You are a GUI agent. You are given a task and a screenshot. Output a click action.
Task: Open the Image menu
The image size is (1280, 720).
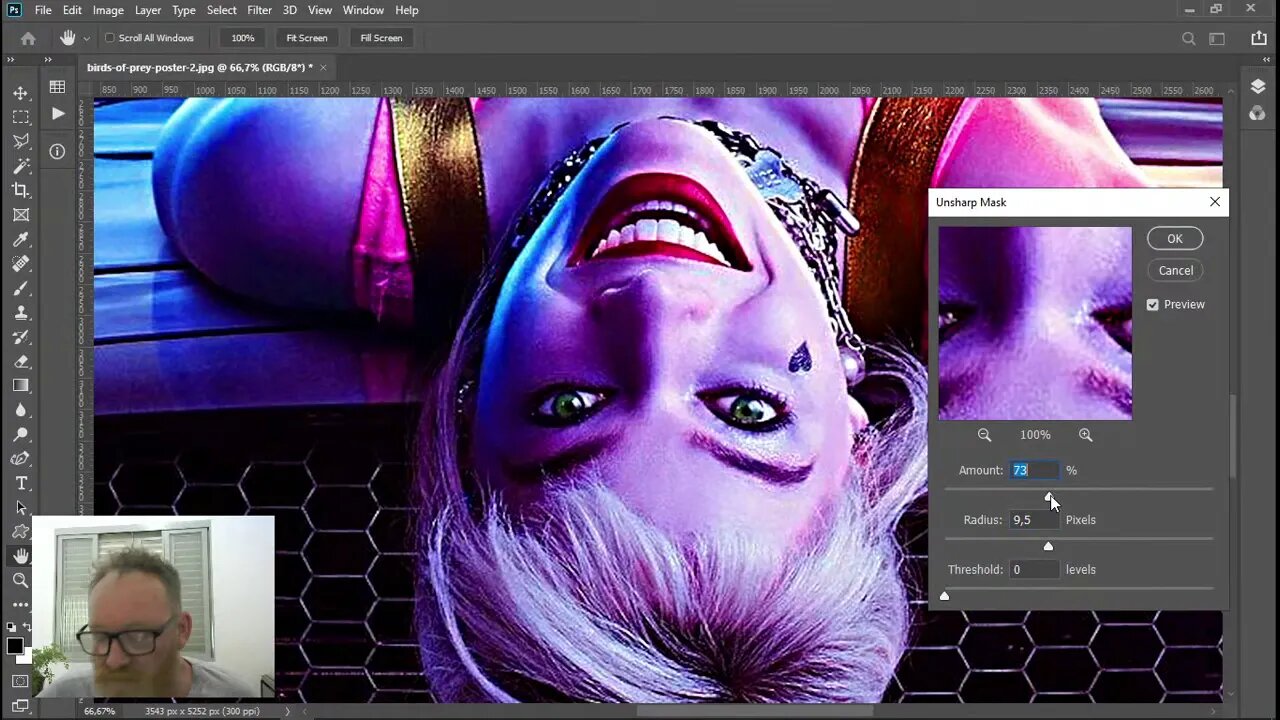(108, 10)
